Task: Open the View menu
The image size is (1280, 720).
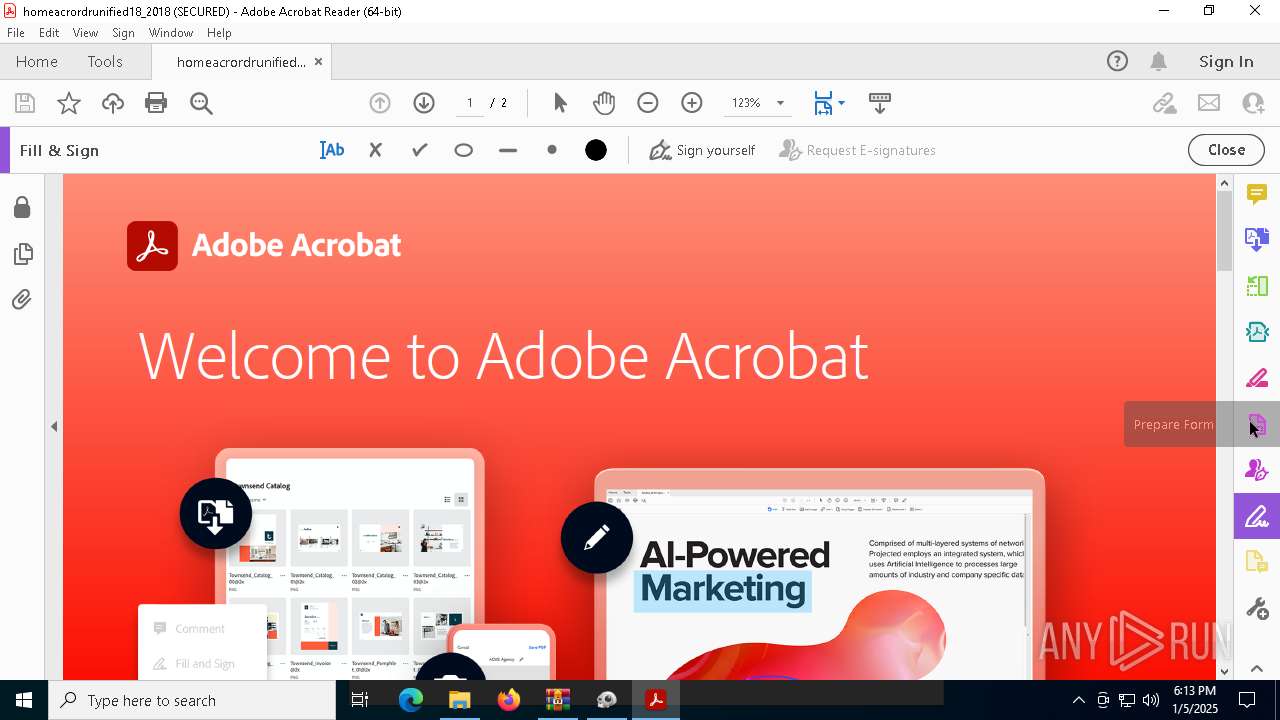Action: (85, 33)
